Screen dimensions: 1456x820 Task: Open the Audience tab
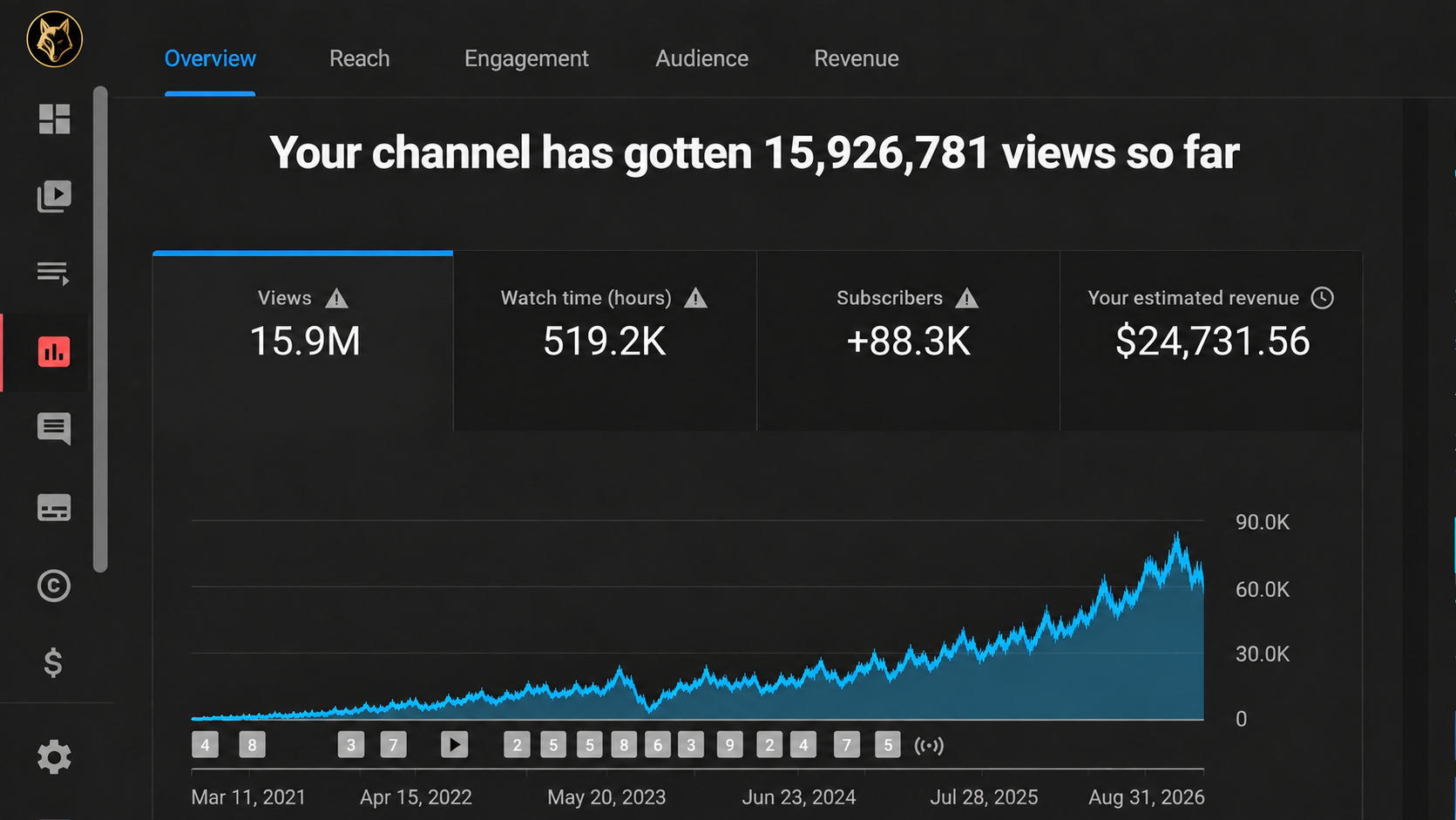(x=702, y=58)
